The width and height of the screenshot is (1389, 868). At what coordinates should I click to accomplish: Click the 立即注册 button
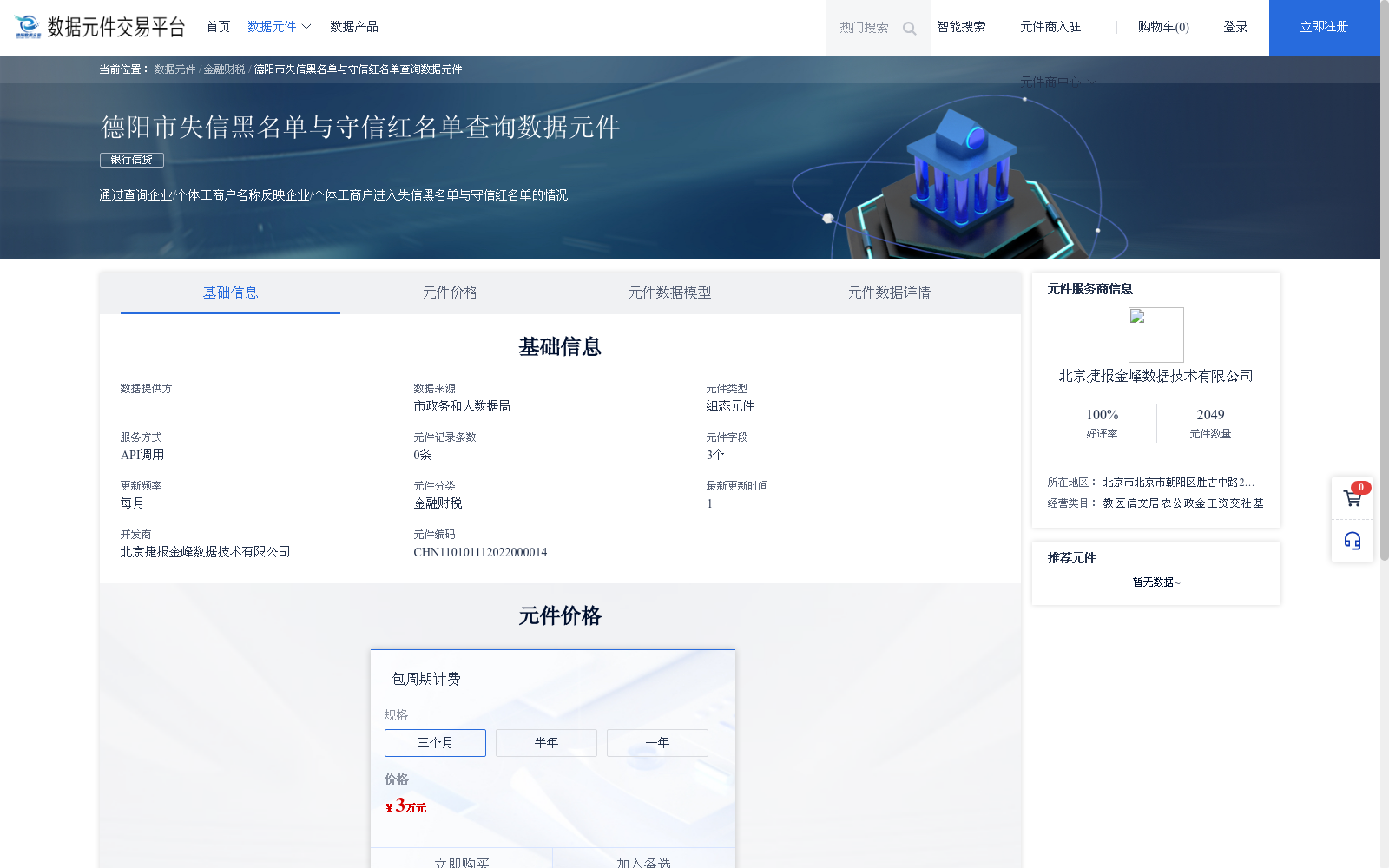tap(1324, 28)
